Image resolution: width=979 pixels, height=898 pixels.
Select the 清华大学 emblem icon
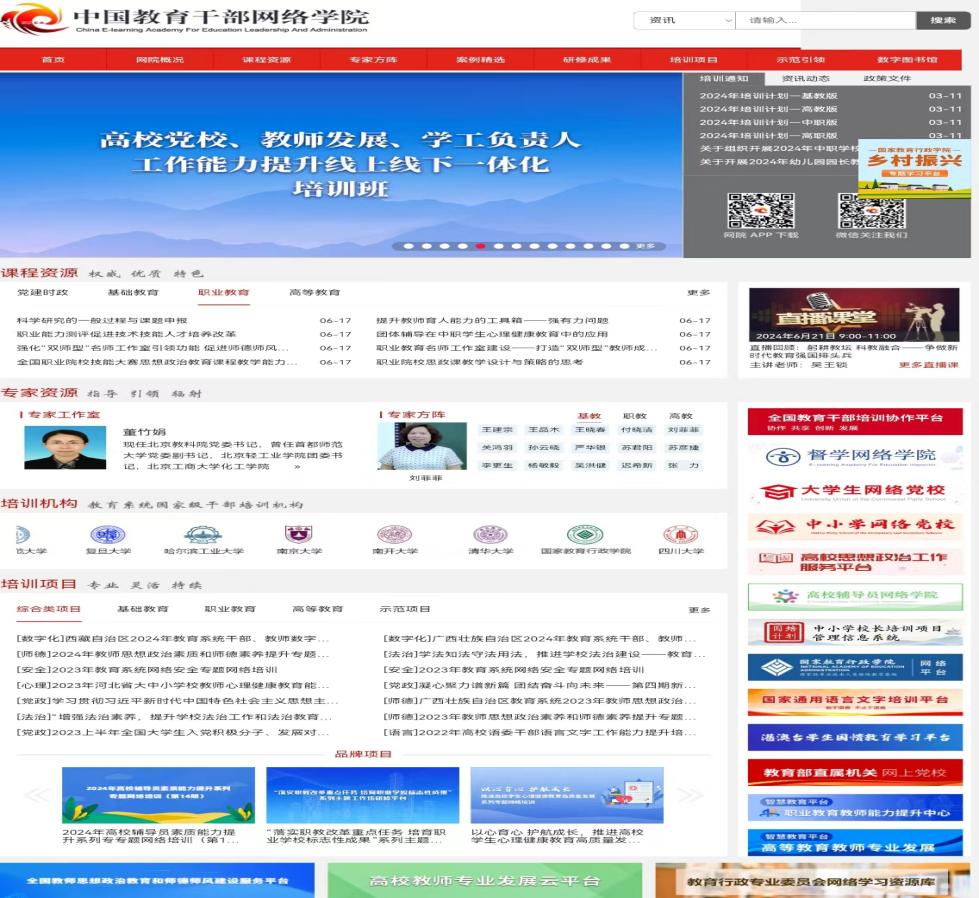click(491, 535)
